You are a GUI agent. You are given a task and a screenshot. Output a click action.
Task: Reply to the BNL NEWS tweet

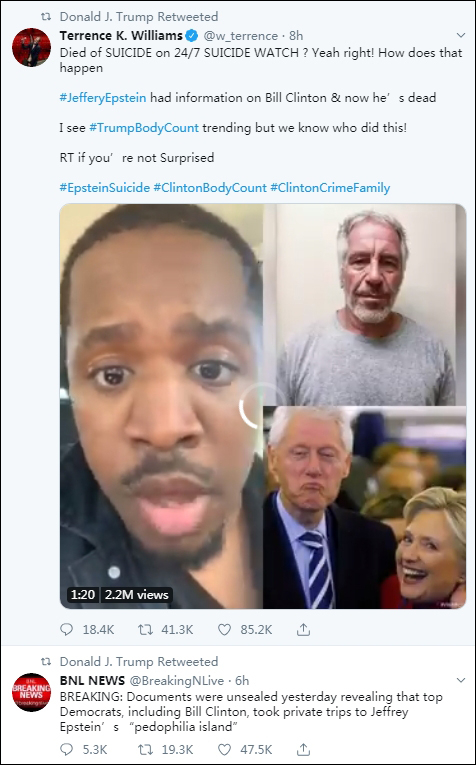point(66,749)
